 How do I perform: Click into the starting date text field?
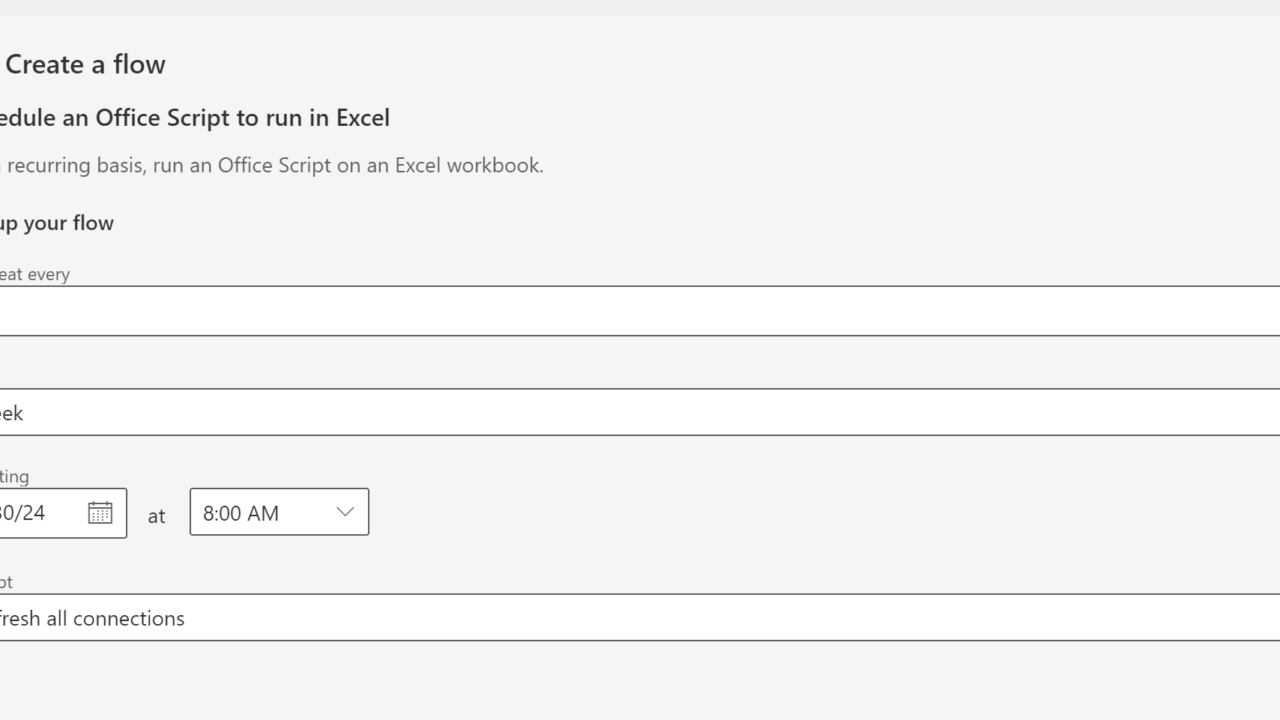35,513
